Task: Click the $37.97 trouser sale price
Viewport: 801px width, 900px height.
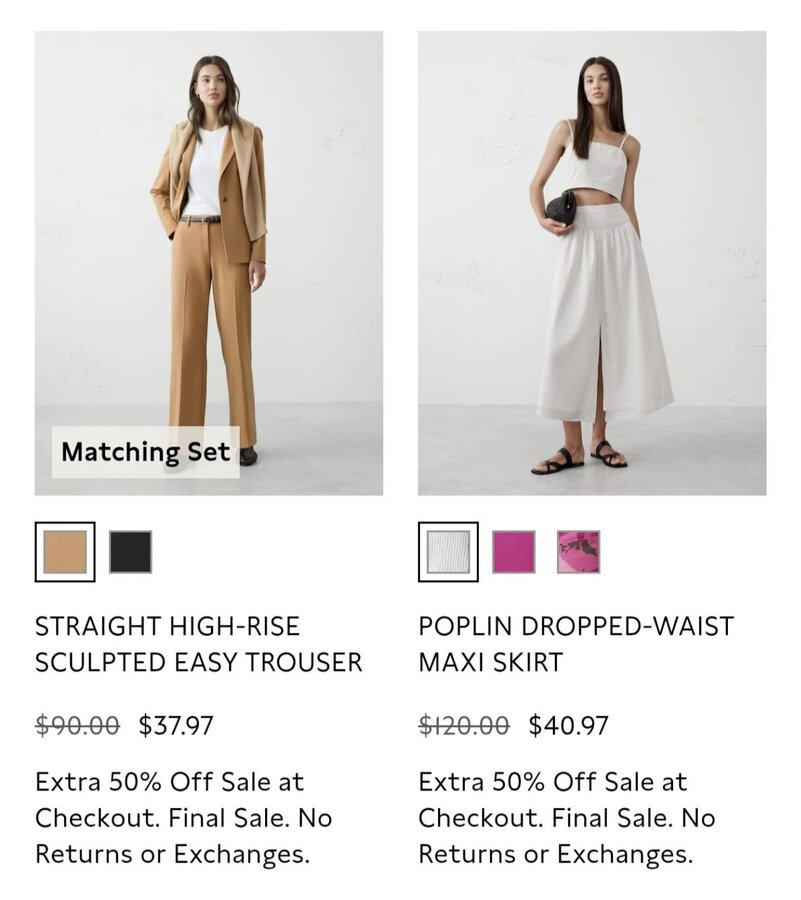Action: 176,725
